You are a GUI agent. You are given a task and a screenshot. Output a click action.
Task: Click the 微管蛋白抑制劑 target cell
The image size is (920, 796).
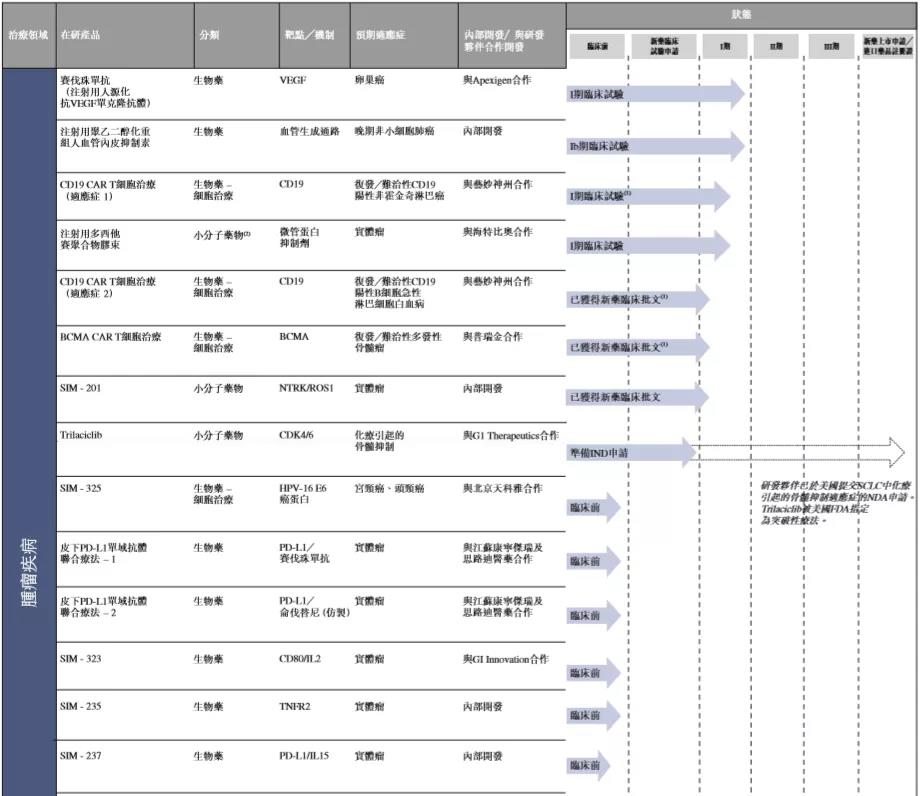coord(299,238)
